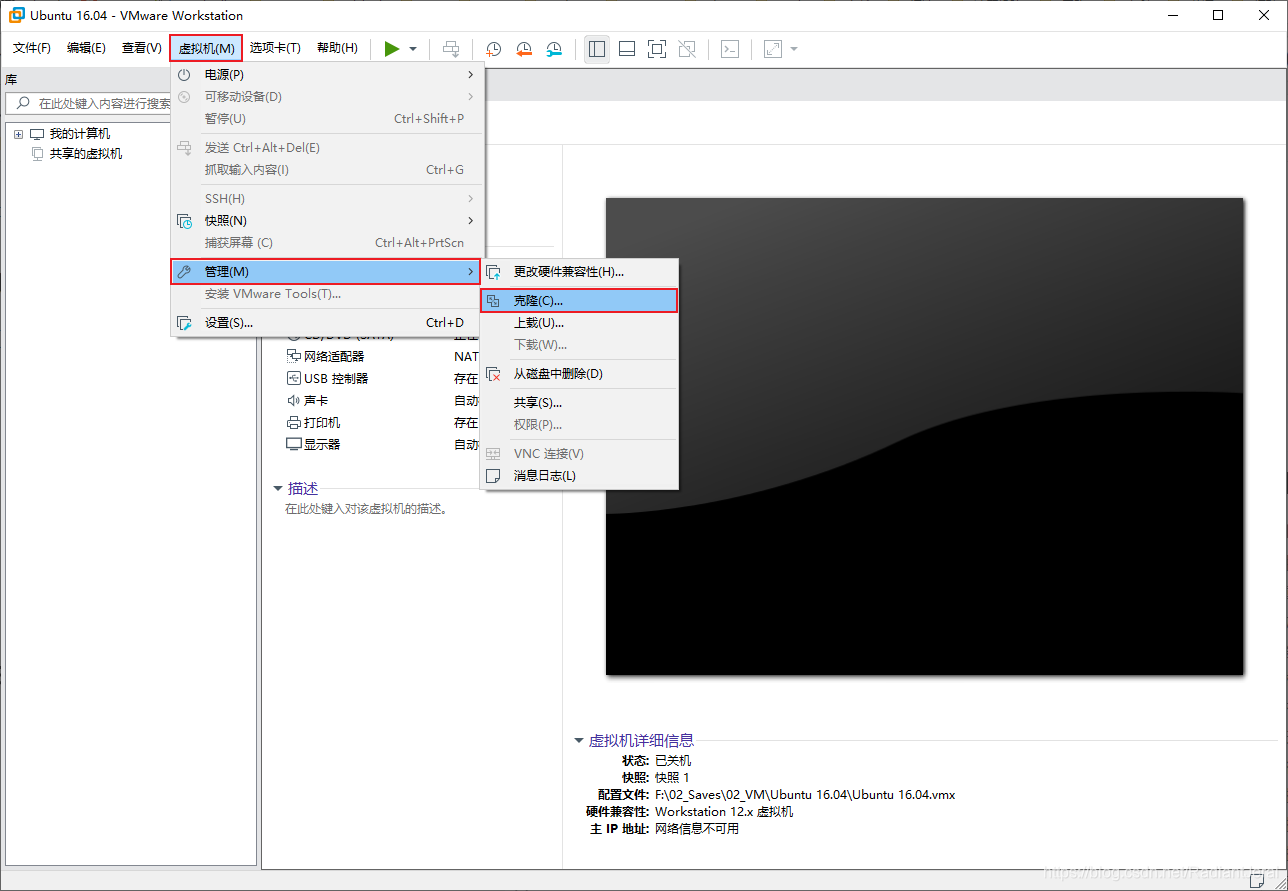Click the 配置文件 path text
Viewport: 1288px width, 891px height.
pos(805,795)
